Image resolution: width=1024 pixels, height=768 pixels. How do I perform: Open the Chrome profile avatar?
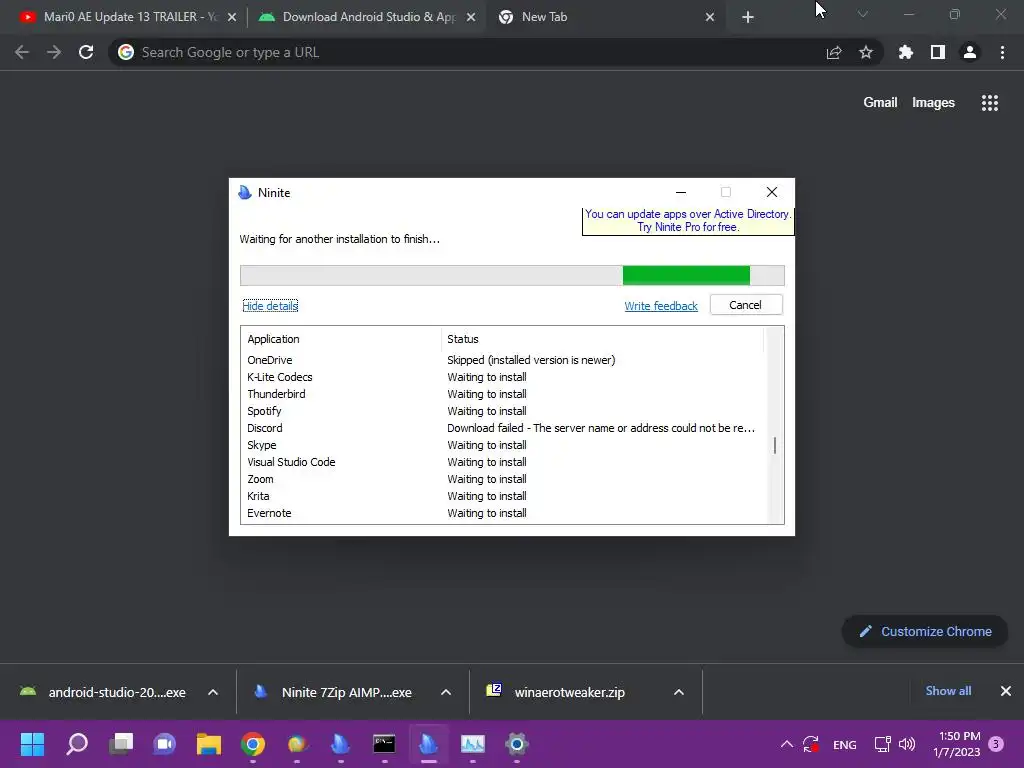click(970, 52)
